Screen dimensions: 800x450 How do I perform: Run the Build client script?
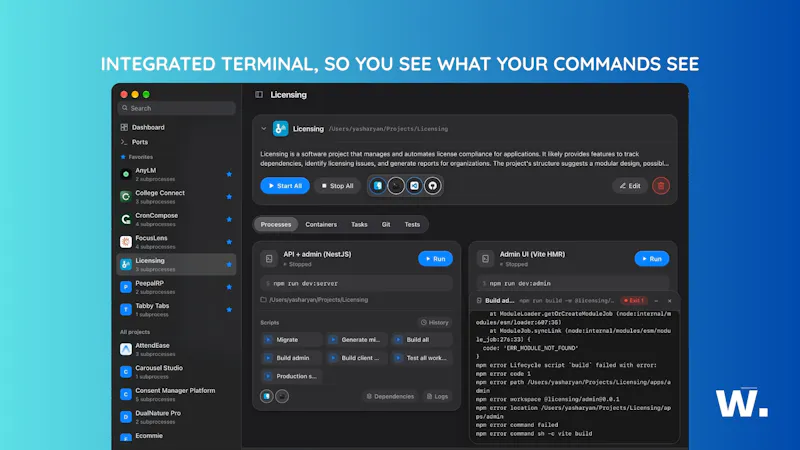click(x=357, y=358)
